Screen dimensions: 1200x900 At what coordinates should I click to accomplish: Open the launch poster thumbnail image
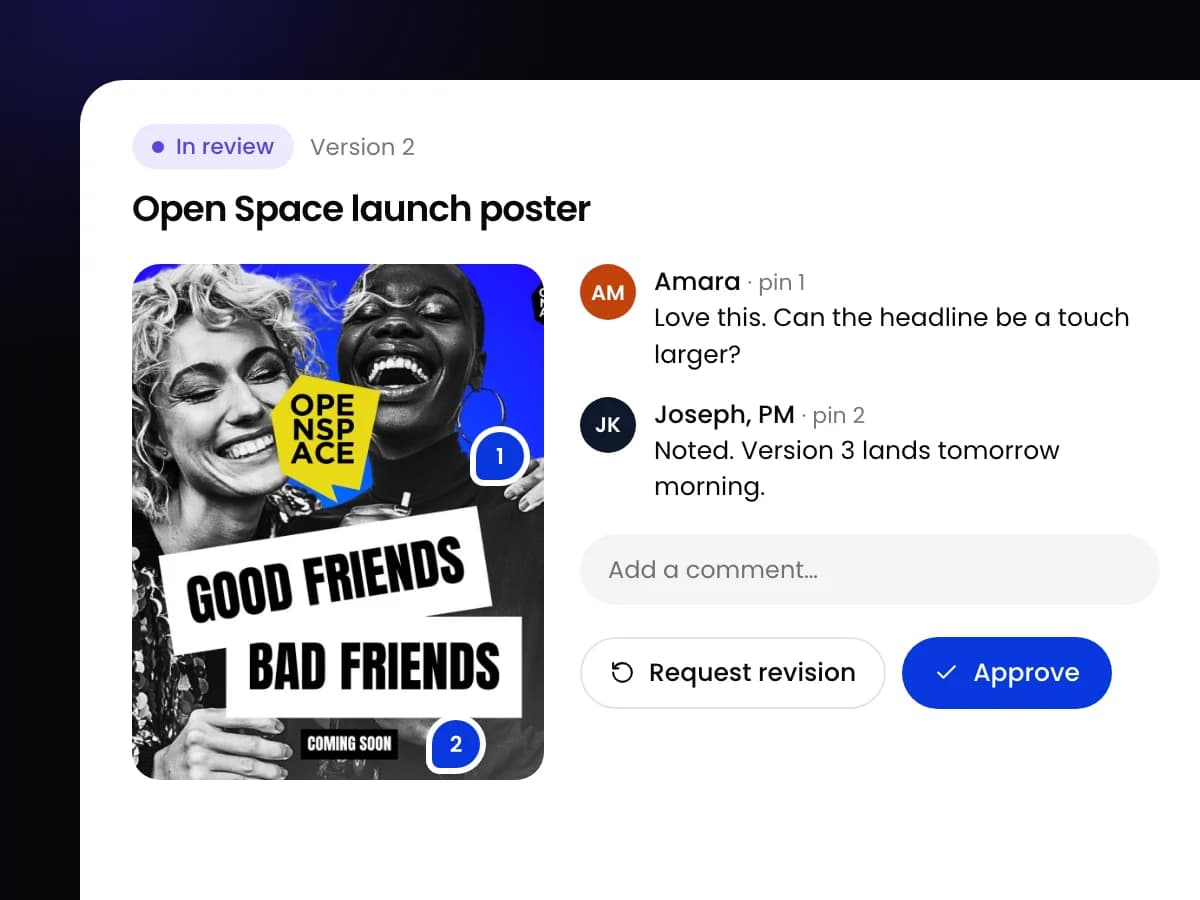(x=338, y=522)
